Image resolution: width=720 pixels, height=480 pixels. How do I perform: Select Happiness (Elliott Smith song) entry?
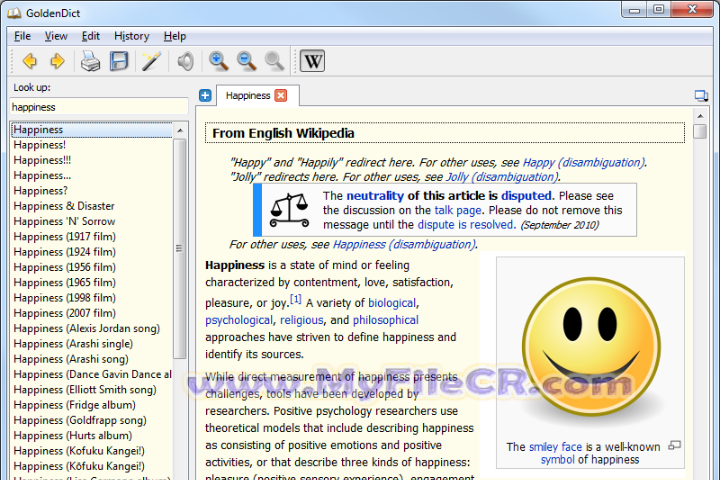pos(92,390)
